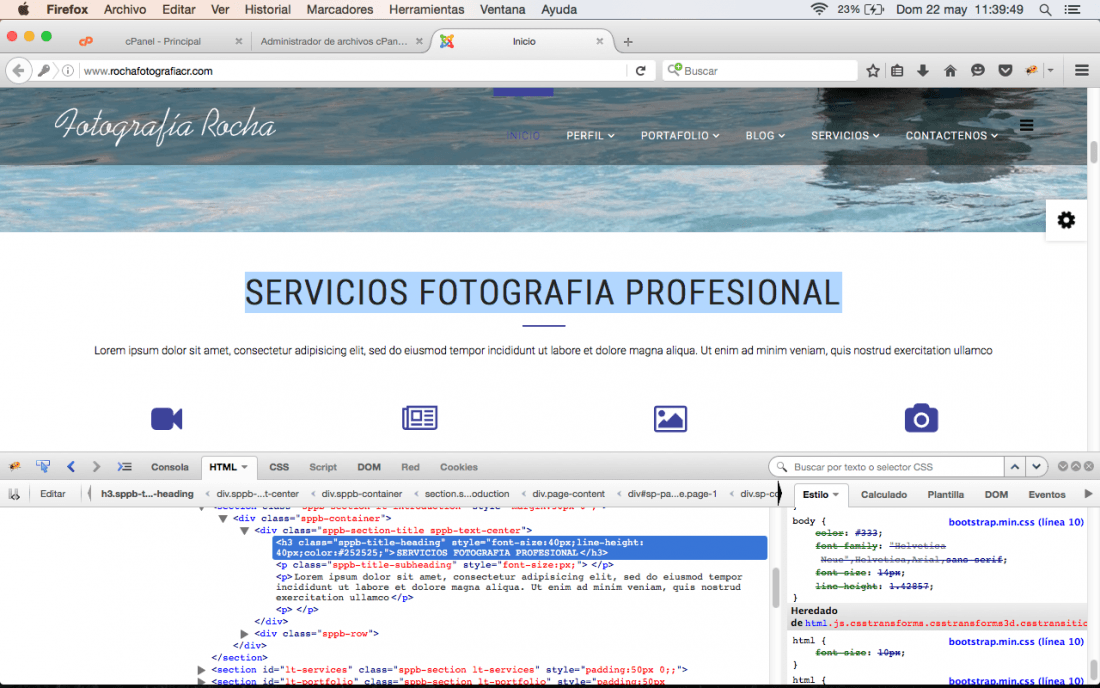The image size is (1100, 688).
Task: Select div.sppb-container in the breadcrumb path
Action: [x=362, y=494]
